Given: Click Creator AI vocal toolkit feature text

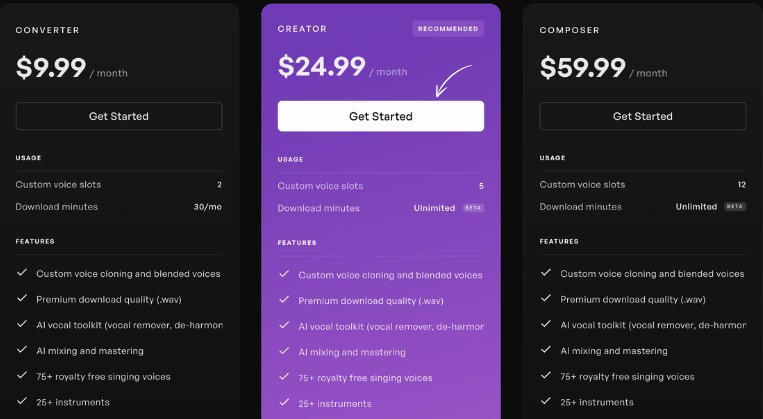Looking at the screenshot, I should (x=391, y=327).
